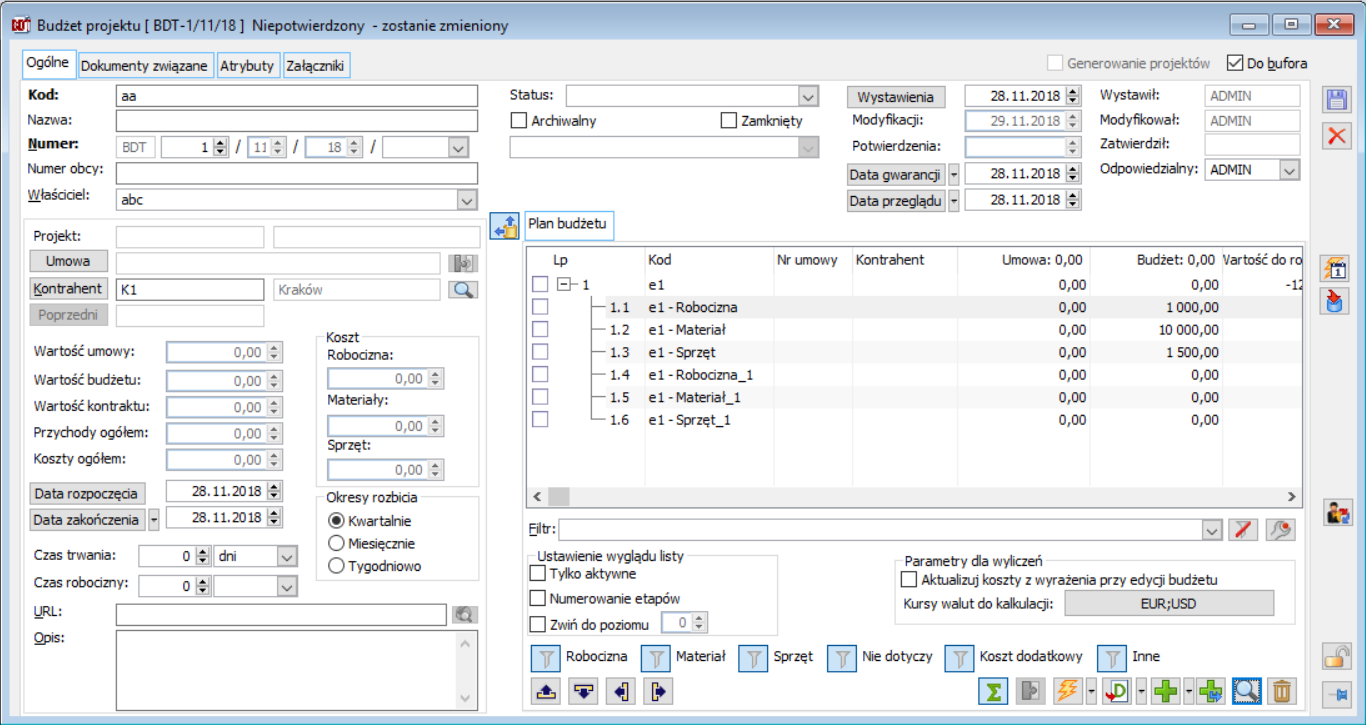The height and width of the screenshot is (725, 1366).
Task: Click the Data gwarancji button
Action: click(896, 175)
